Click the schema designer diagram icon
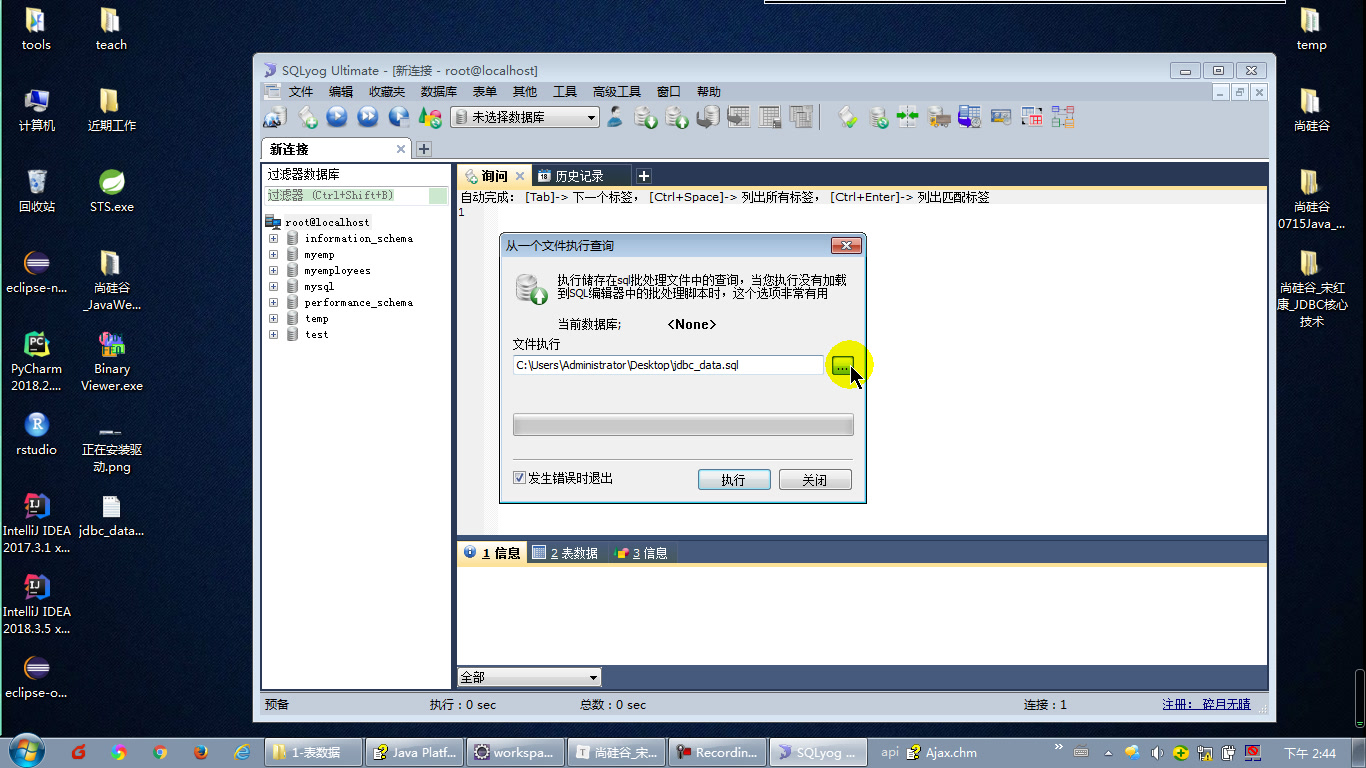Viewport: 1366px width, 768px height. click(x=1062, y=117)
